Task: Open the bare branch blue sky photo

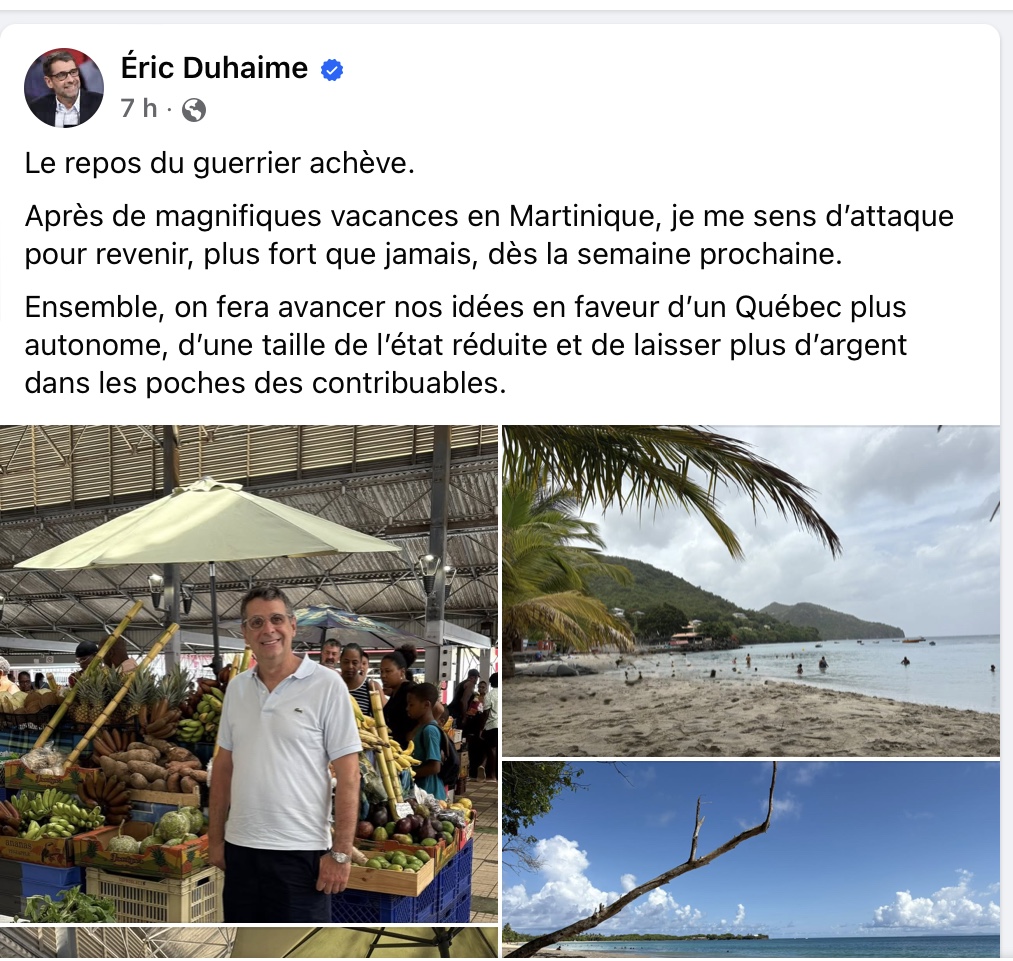Action: (x=751, y=859)
